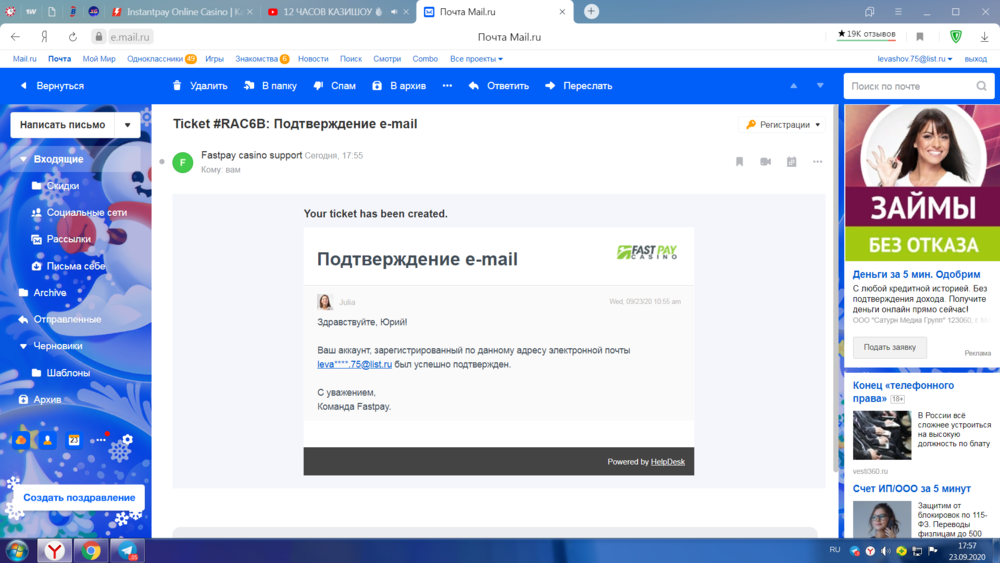The image size is (1000, 563).
Task: Click Написать письмо compose button
Action: 62,125
